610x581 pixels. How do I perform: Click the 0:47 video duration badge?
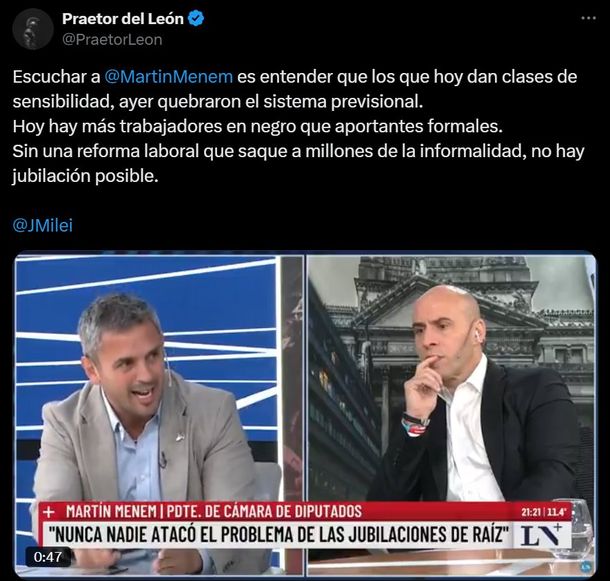click(48, 557)
